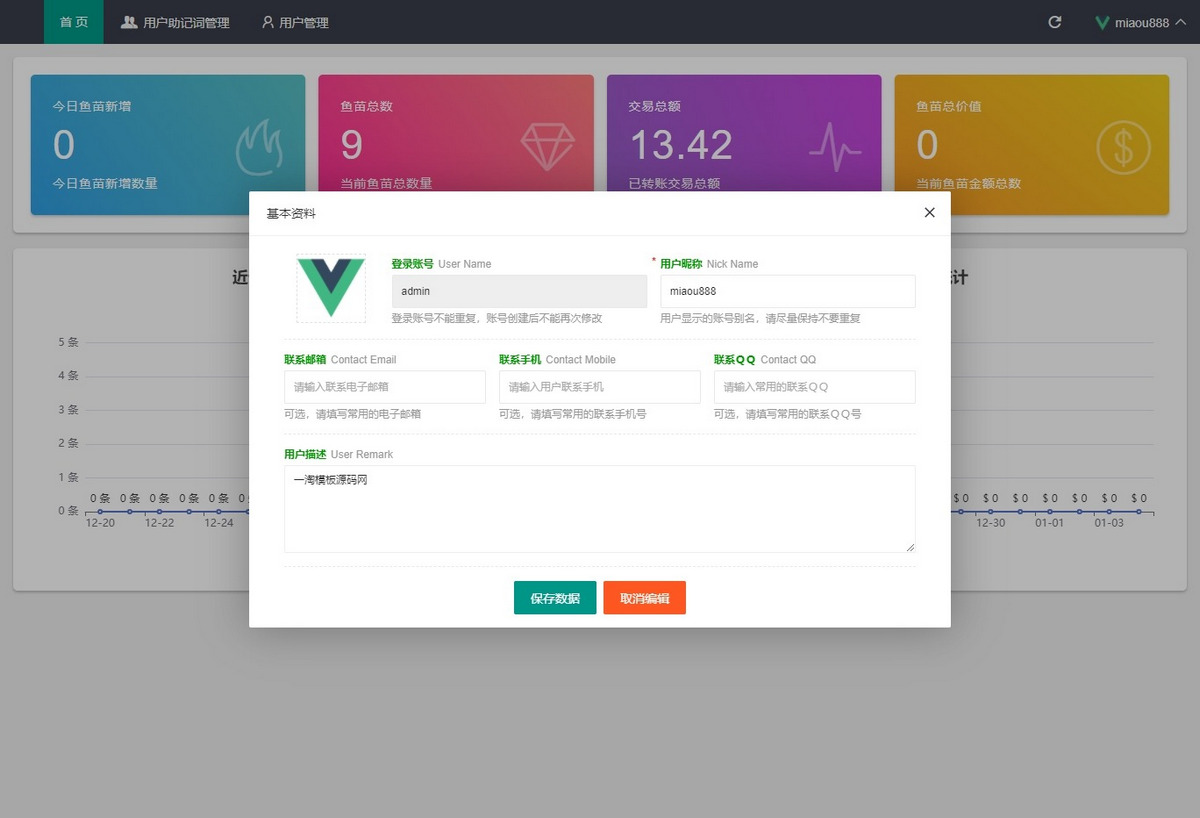Click the 用户昵称 nickname input field
Viewport: 1200px width, 818px height.
(788, 291)
